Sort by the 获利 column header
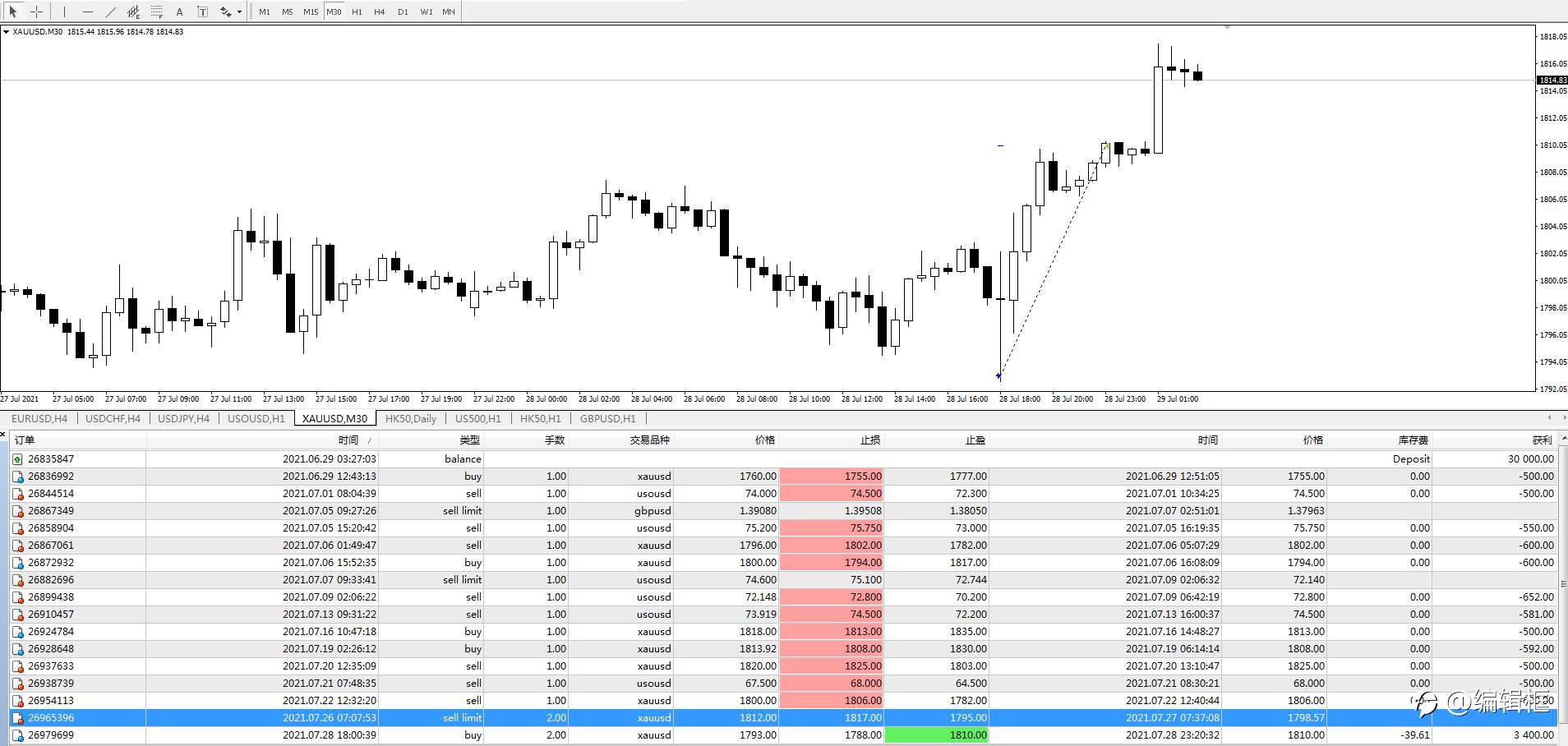The image size is (1568, 746). [1542, 440]
